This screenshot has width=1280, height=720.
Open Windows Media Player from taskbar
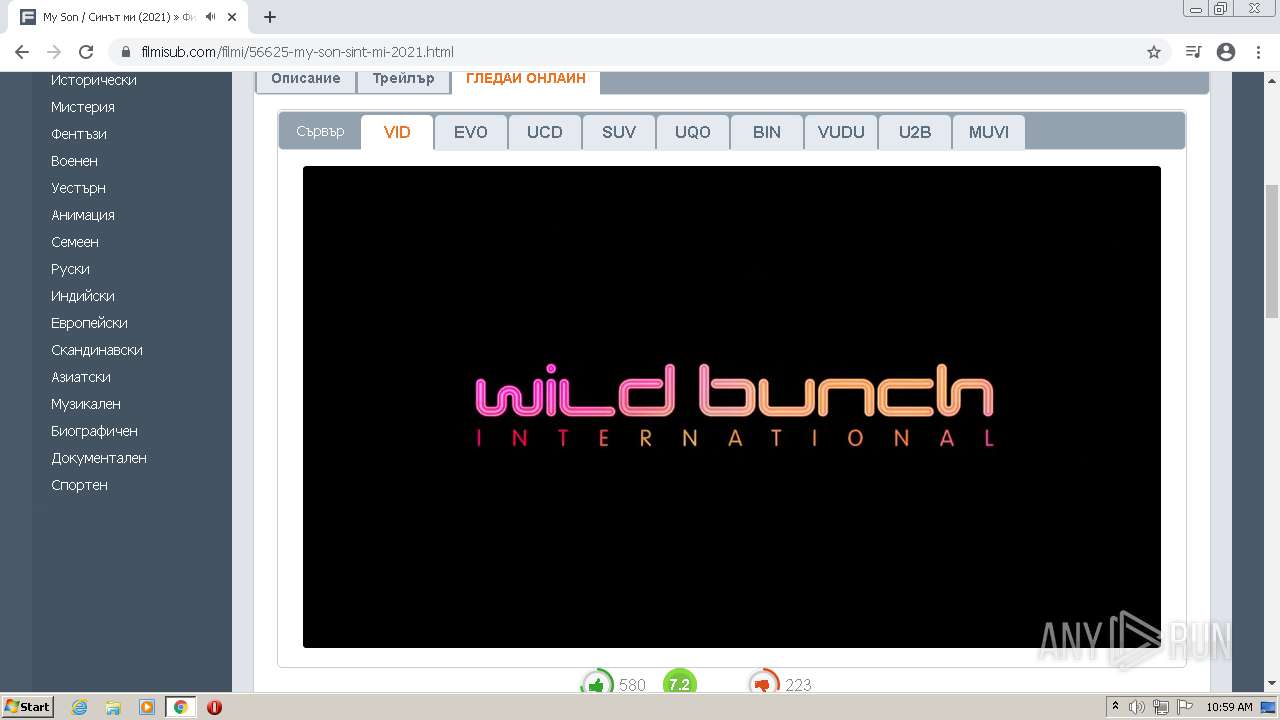pos(146,707)
